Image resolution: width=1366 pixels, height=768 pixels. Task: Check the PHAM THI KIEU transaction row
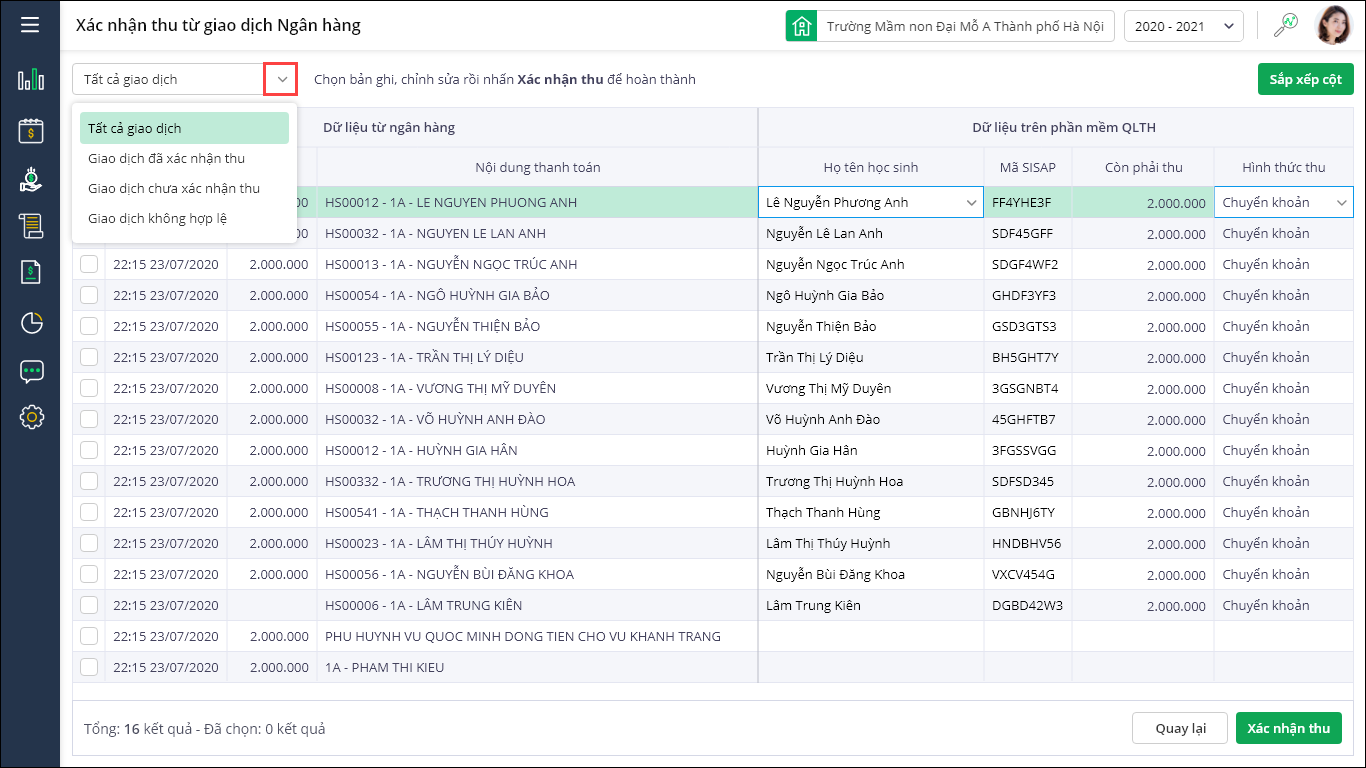click(x=89, y=668)
